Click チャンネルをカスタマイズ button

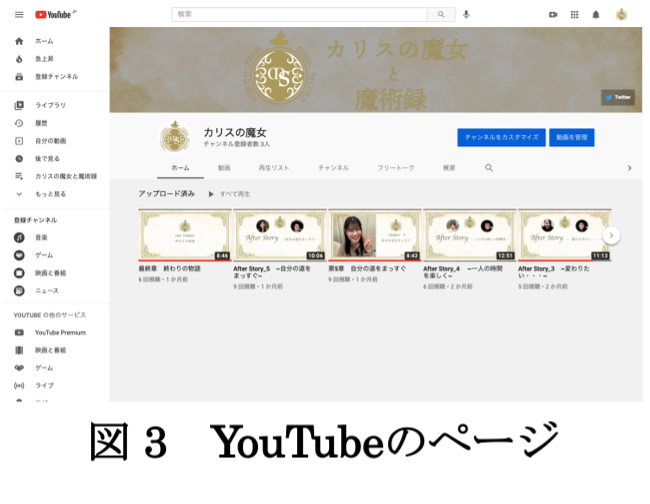(500, 137)
